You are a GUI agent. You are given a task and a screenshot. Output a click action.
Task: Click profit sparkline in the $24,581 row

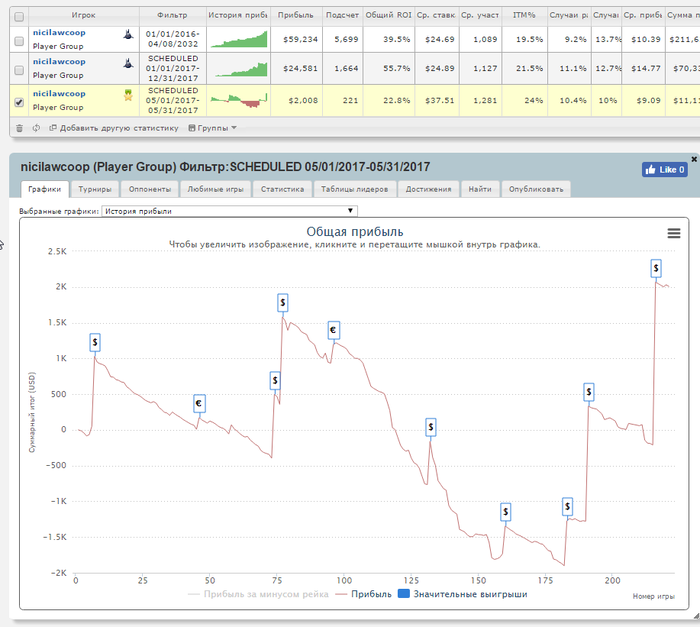click(x=239, y=69)
